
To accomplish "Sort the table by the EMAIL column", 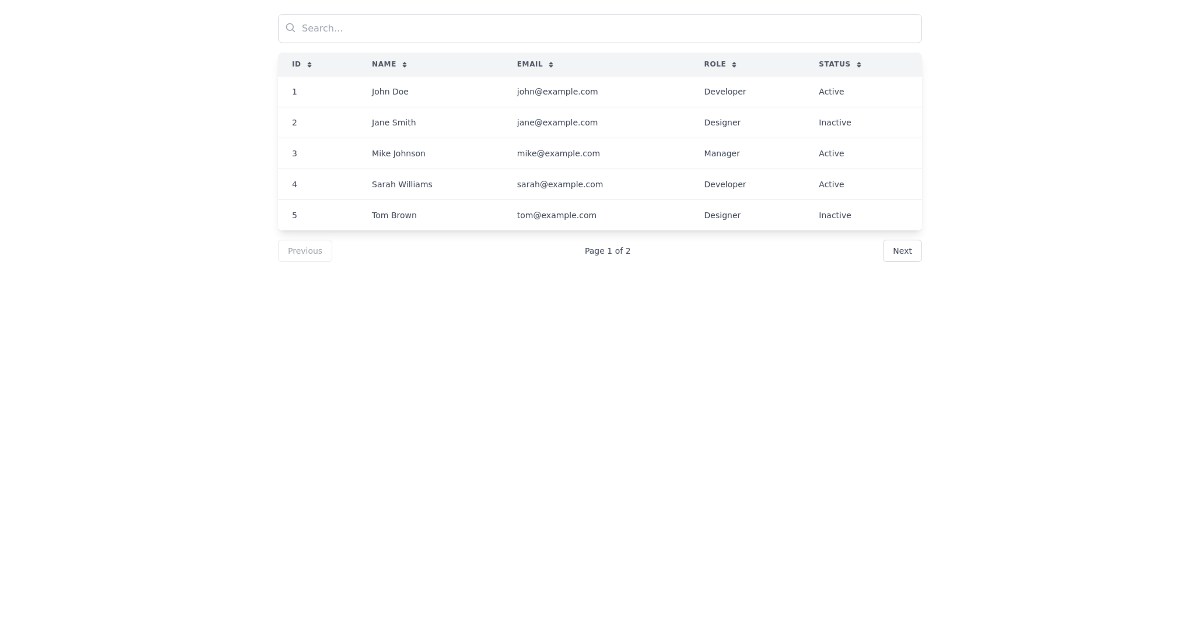I will click(530, 64).
